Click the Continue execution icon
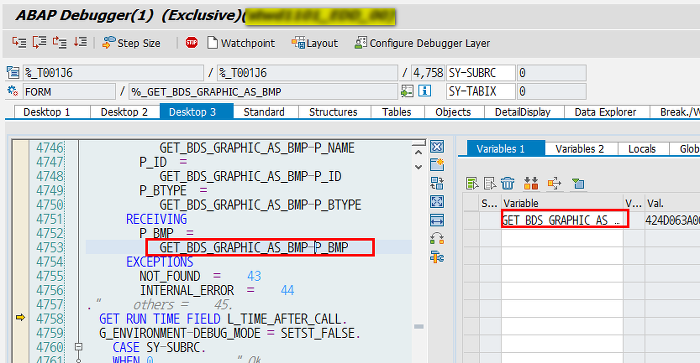The height and width of the screenshot is (363, 700). click(80, 42)
